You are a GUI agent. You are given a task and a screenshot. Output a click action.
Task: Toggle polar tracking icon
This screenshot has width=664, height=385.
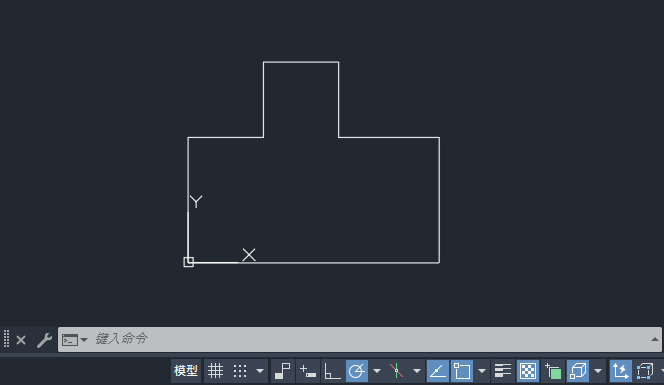pos(357,371)
